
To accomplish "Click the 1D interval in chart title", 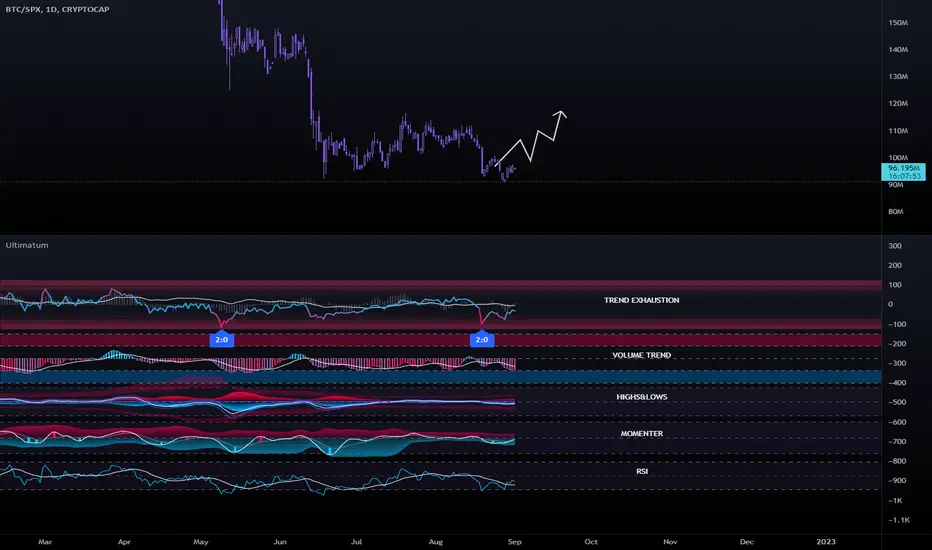I will (51, 9).
